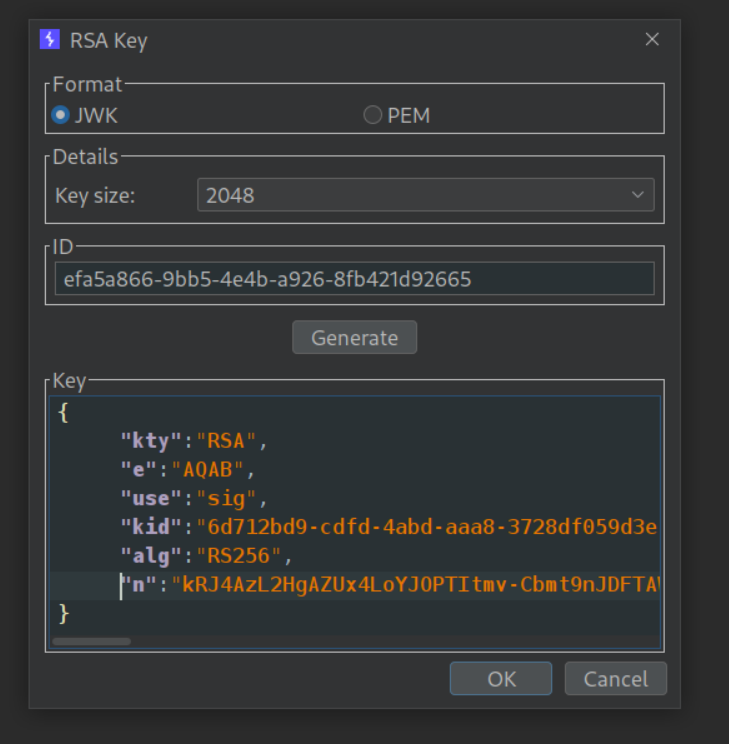The image size is (729, 744).
Task: Select the JWK format radio button
Action: point(61,115)
